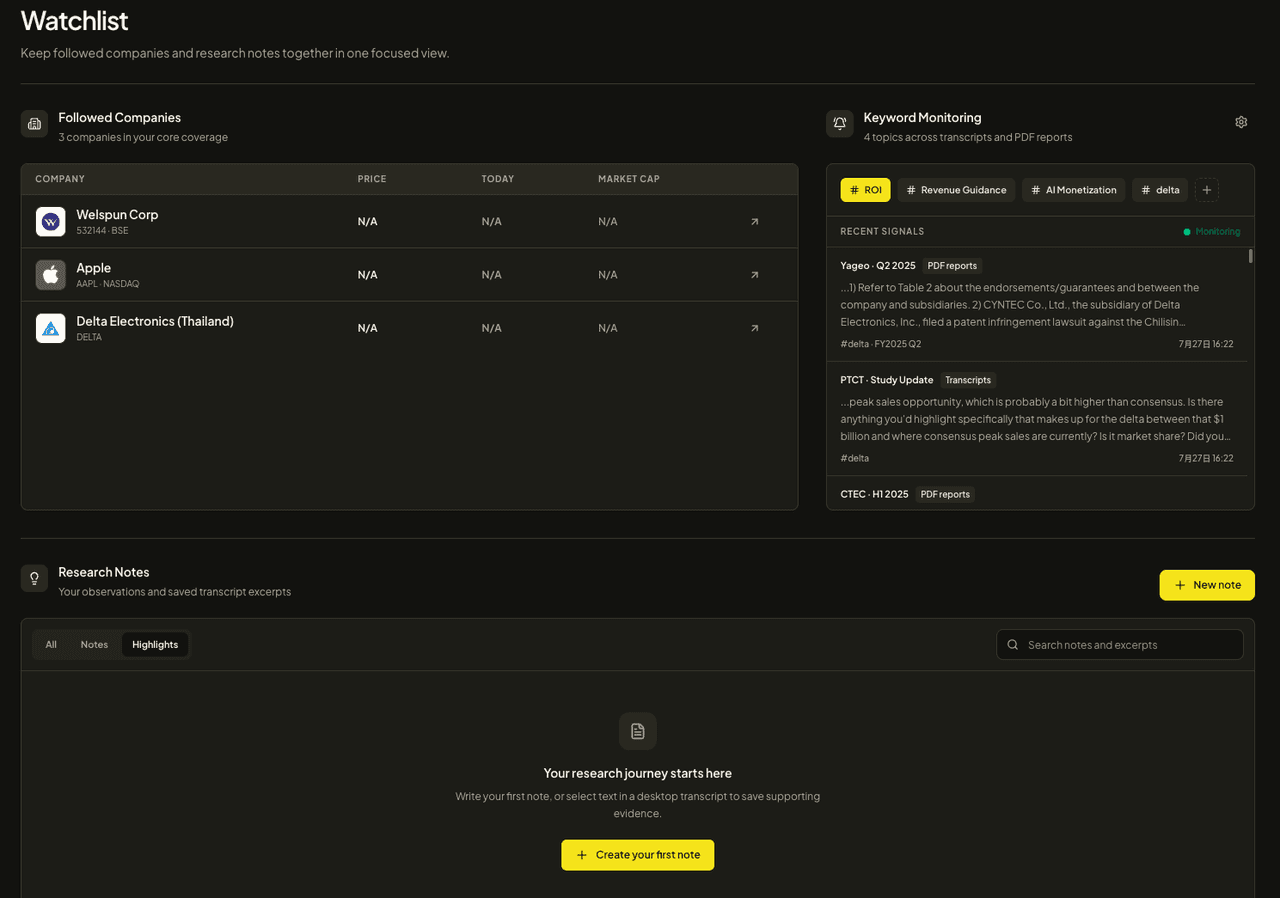This screenshot has width=1280, height=898.
Task: Click the empty-state document icon
Action: click(638, 731)
